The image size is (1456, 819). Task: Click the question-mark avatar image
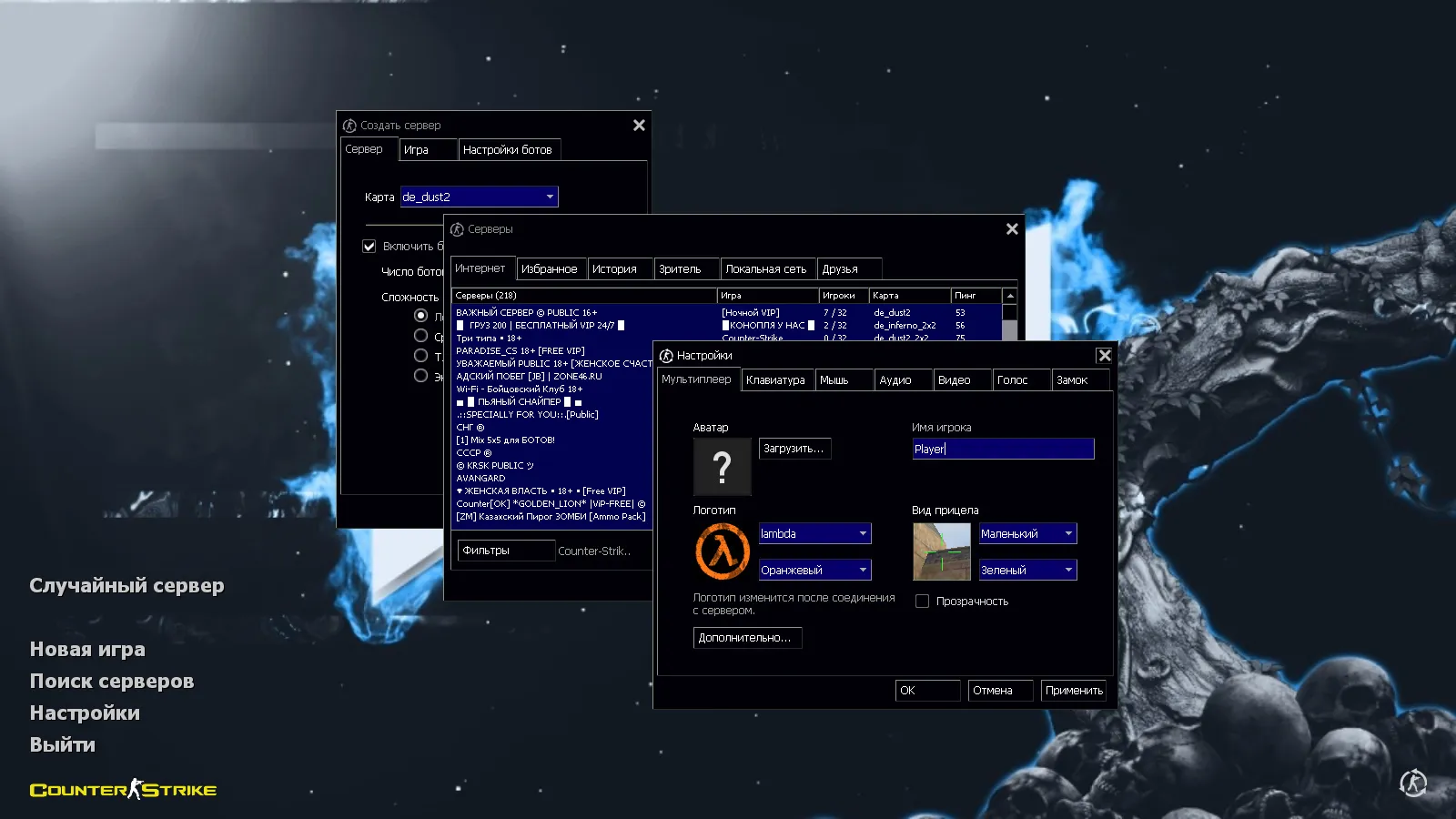723,467
